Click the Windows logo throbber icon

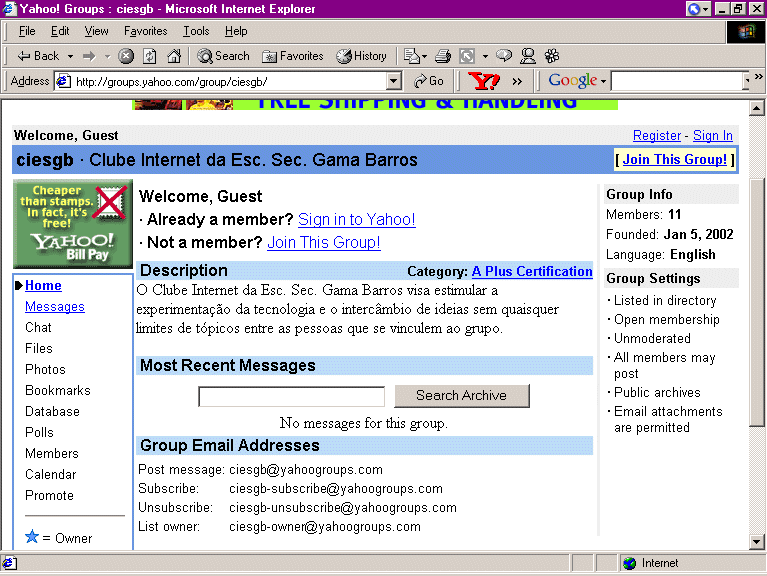coord(745,32)
